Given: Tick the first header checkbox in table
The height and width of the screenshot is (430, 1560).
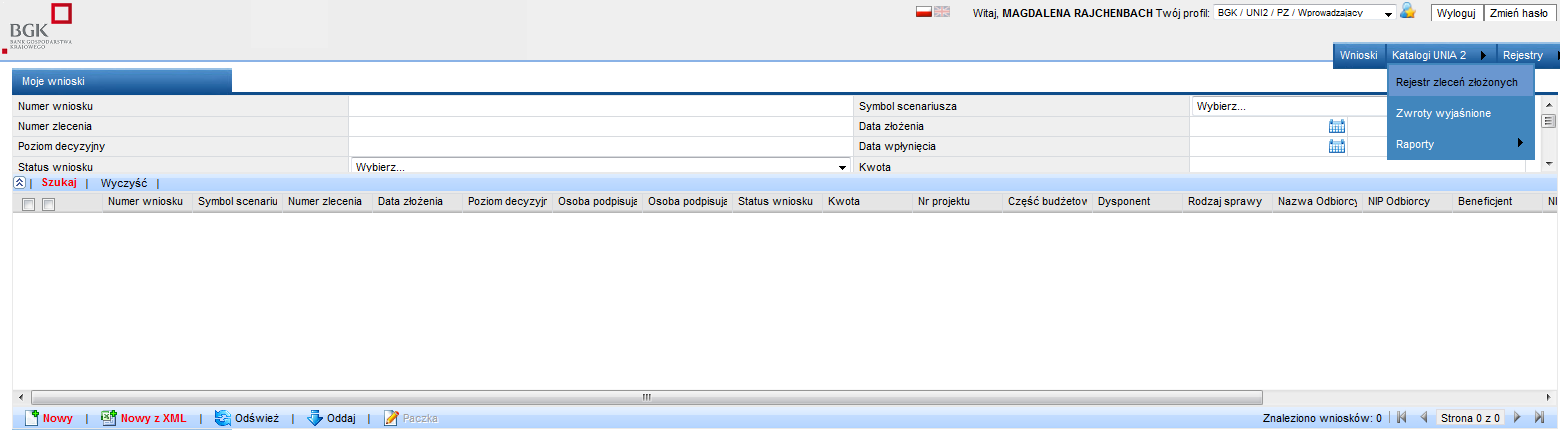Looking at the screenshot, I should [x=28, y=204].
